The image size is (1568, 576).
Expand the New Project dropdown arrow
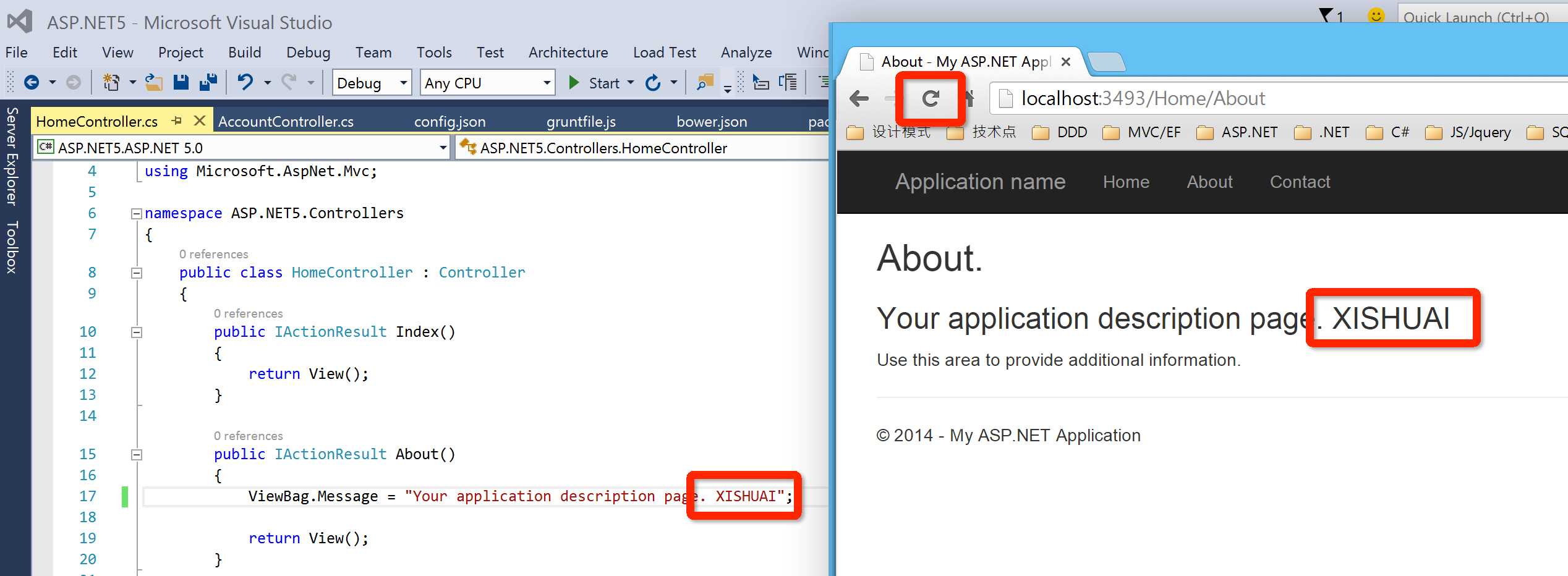[x=132, y=82]
